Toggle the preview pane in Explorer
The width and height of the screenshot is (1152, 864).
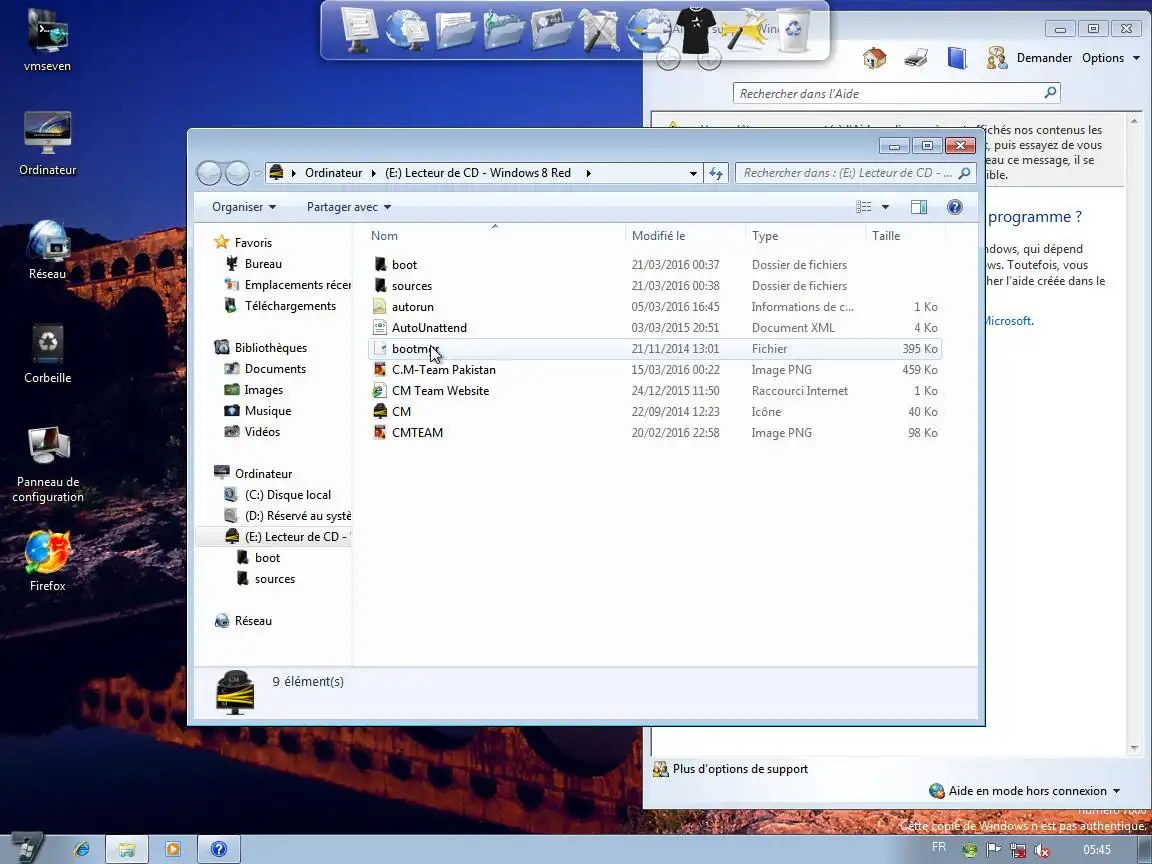point(918,207)
